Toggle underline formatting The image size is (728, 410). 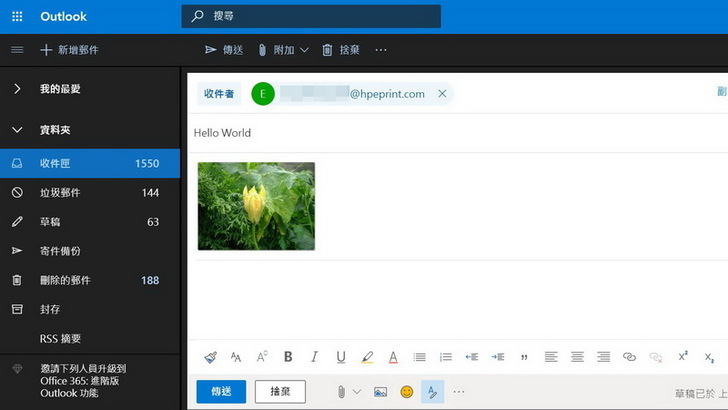341,357
